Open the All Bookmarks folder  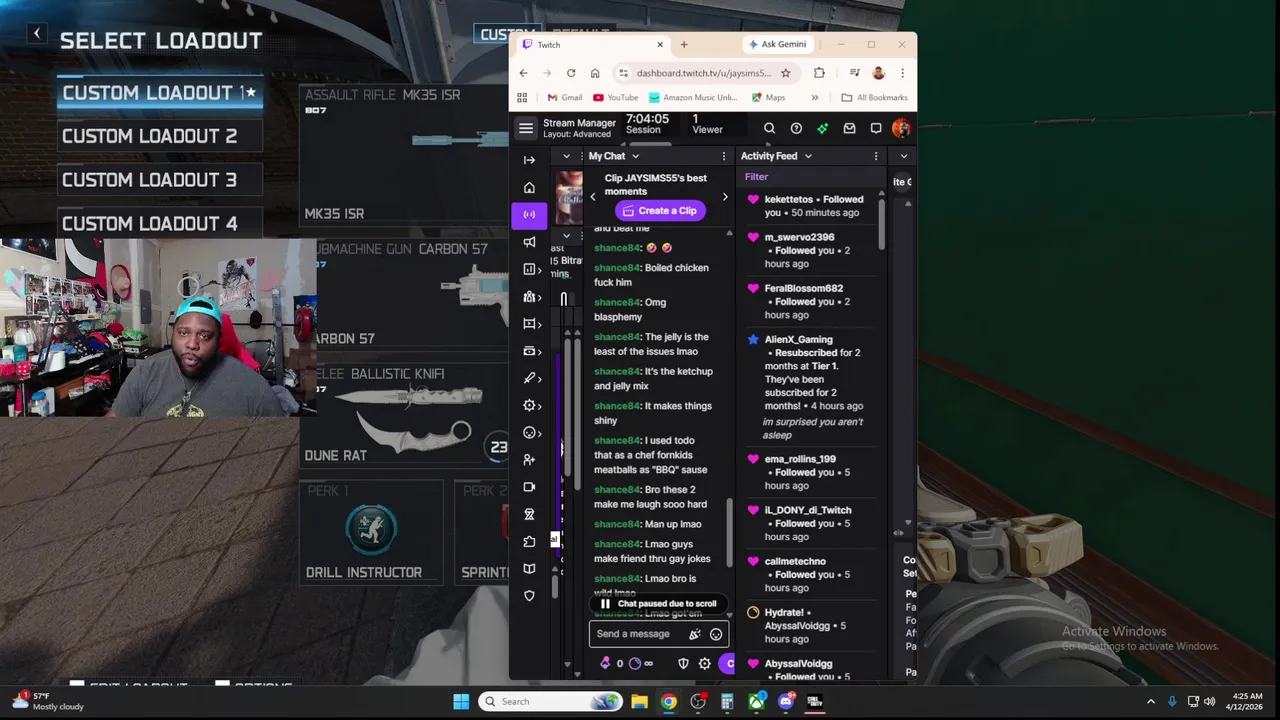pyautogui.click(x=874, y=97)
